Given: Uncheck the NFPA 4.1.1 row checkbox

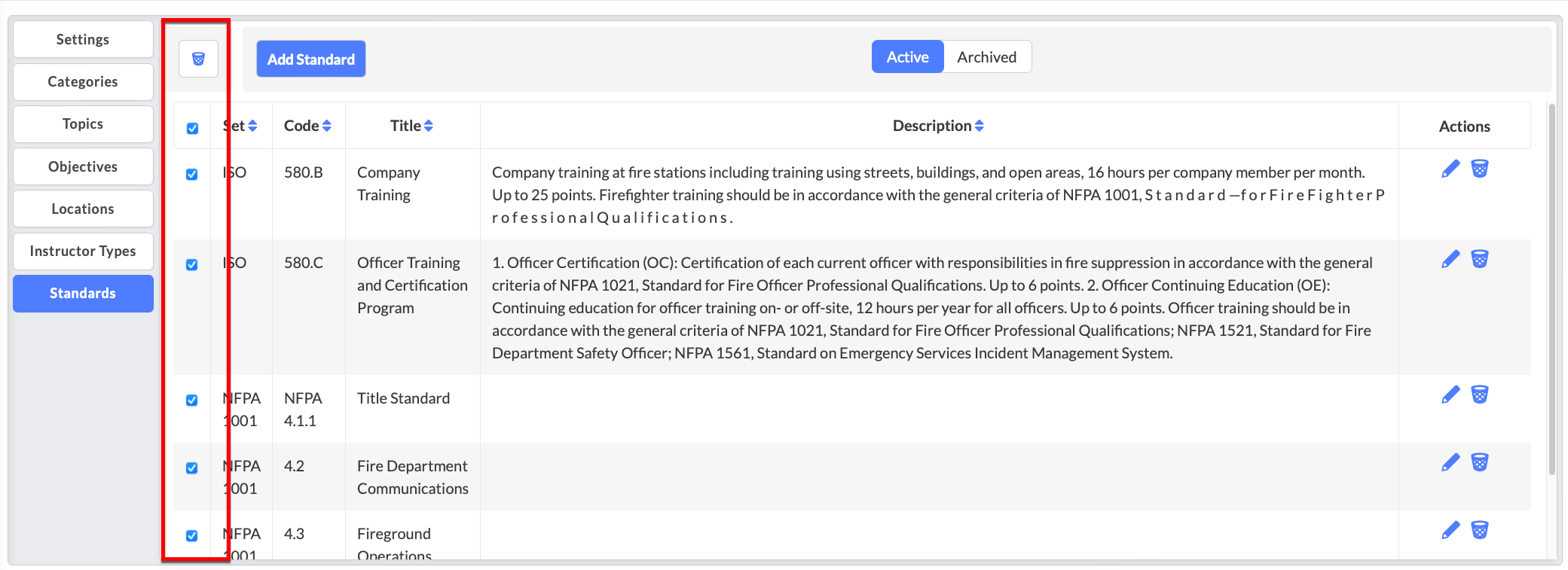Looking at the screenshot, I should click(x=192, y=400).
